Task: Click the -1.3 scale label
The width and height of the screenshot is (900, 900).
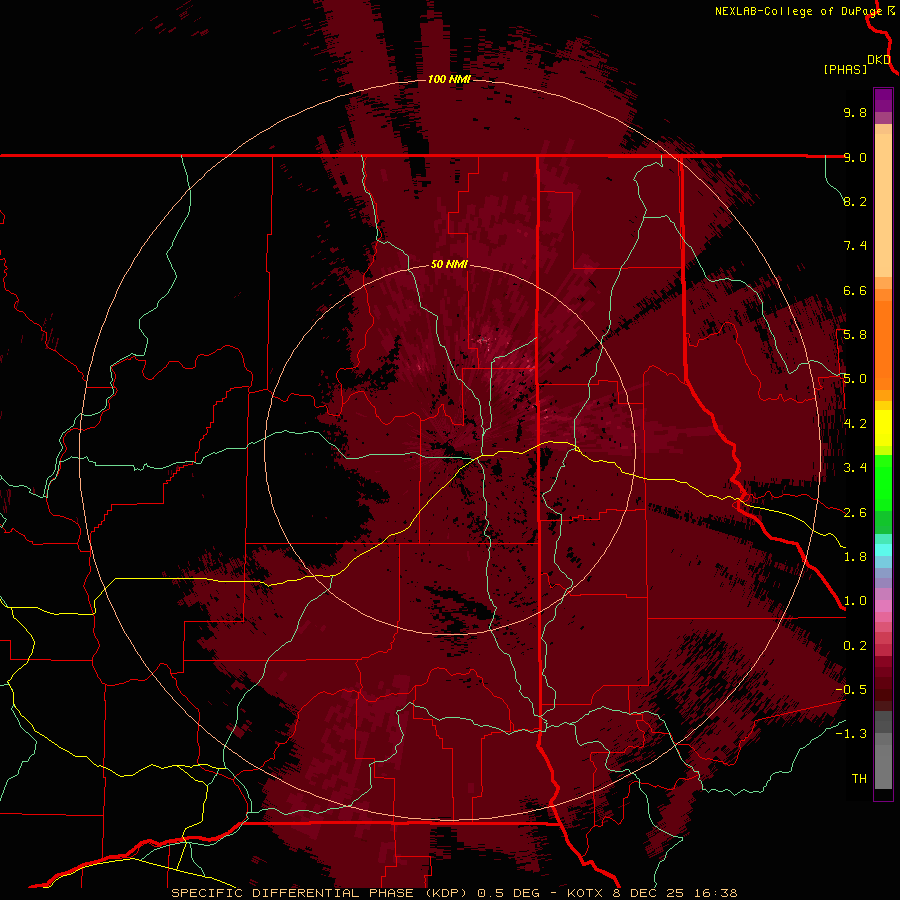Action: pos(851,734)
